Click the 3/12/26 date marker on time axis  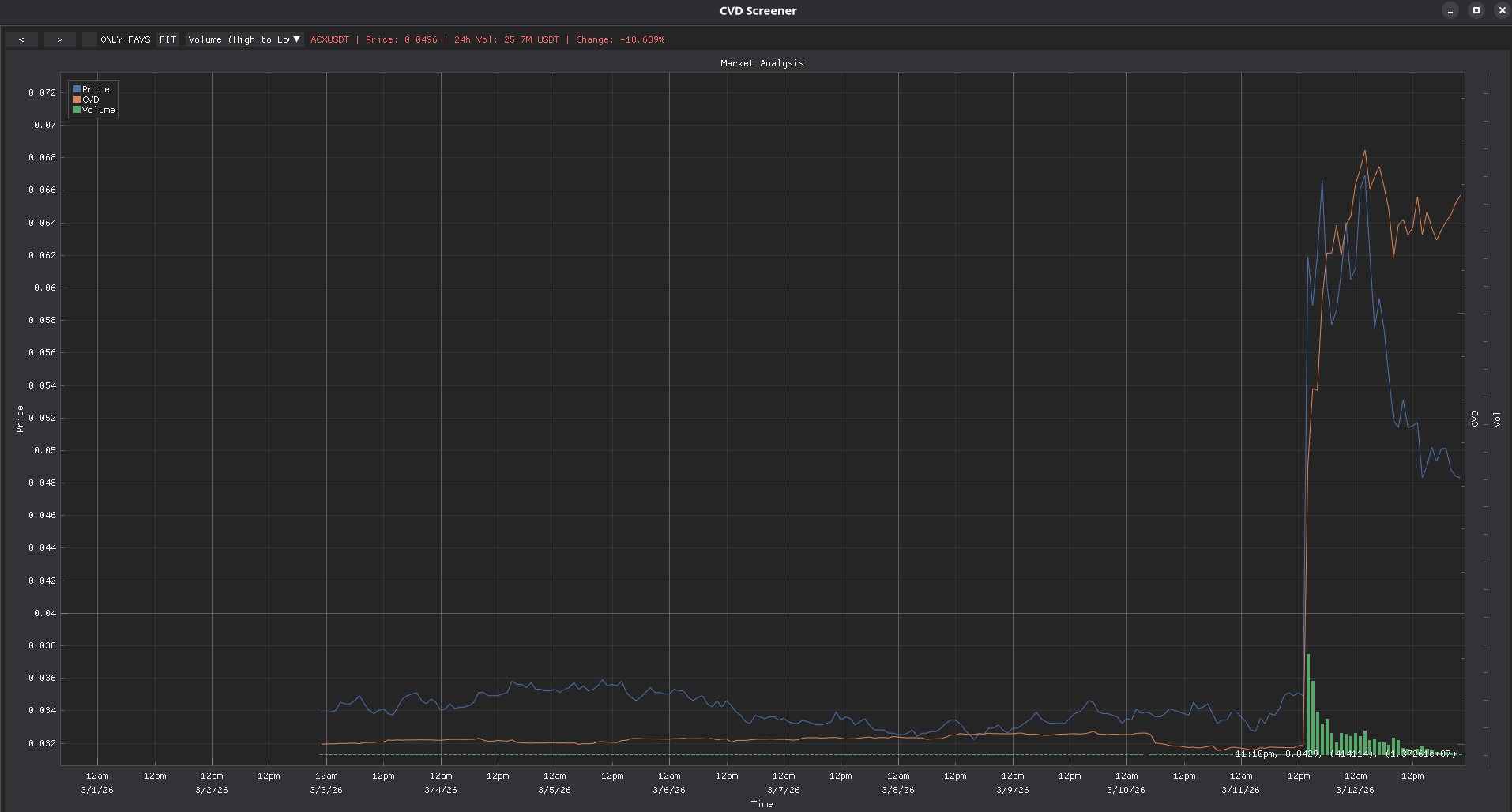point(1355,790)
